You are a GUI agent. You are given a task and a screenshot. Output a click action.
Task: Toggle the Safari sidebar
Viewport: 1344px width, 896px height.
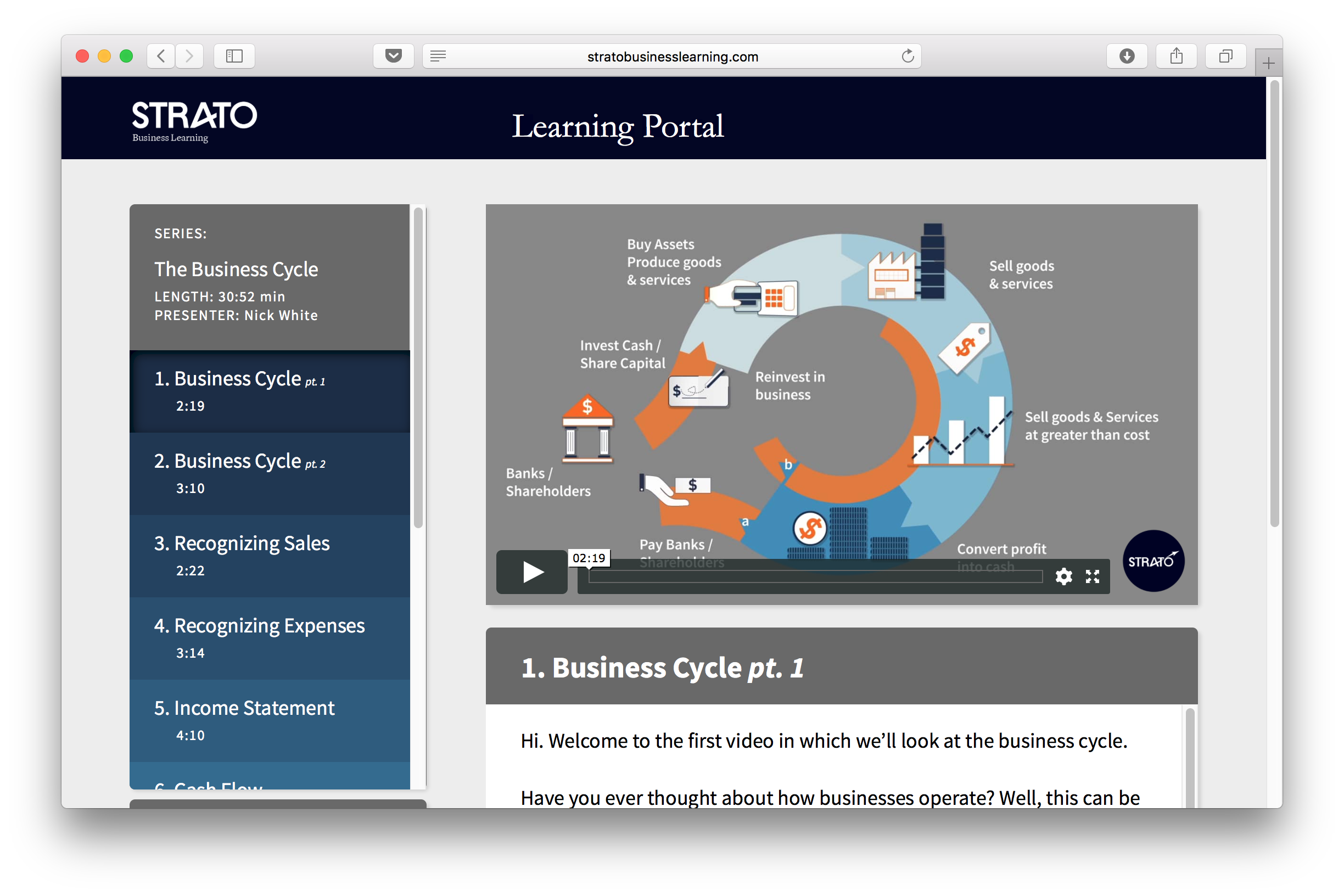tap(234, 56)
